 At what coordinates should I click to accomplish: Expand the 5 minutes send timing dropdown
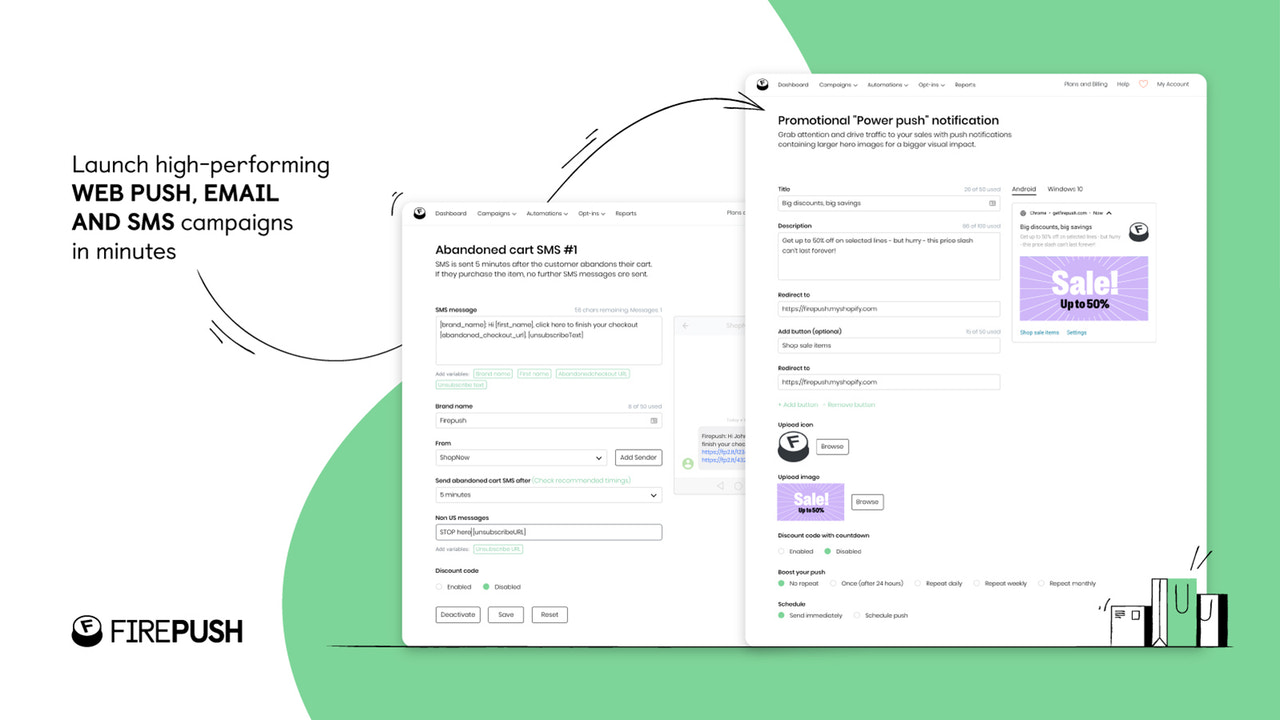[548, 495]
